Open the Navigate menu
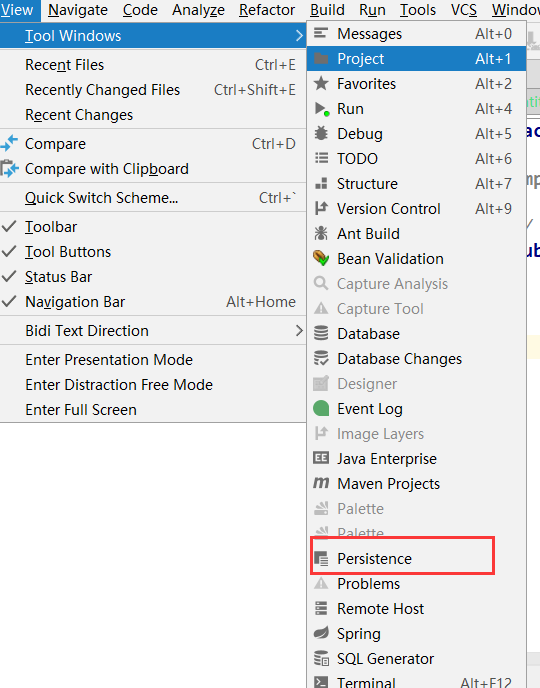Image resolution: width=540 pixels, height=688 pixels. tap(78, 10)
